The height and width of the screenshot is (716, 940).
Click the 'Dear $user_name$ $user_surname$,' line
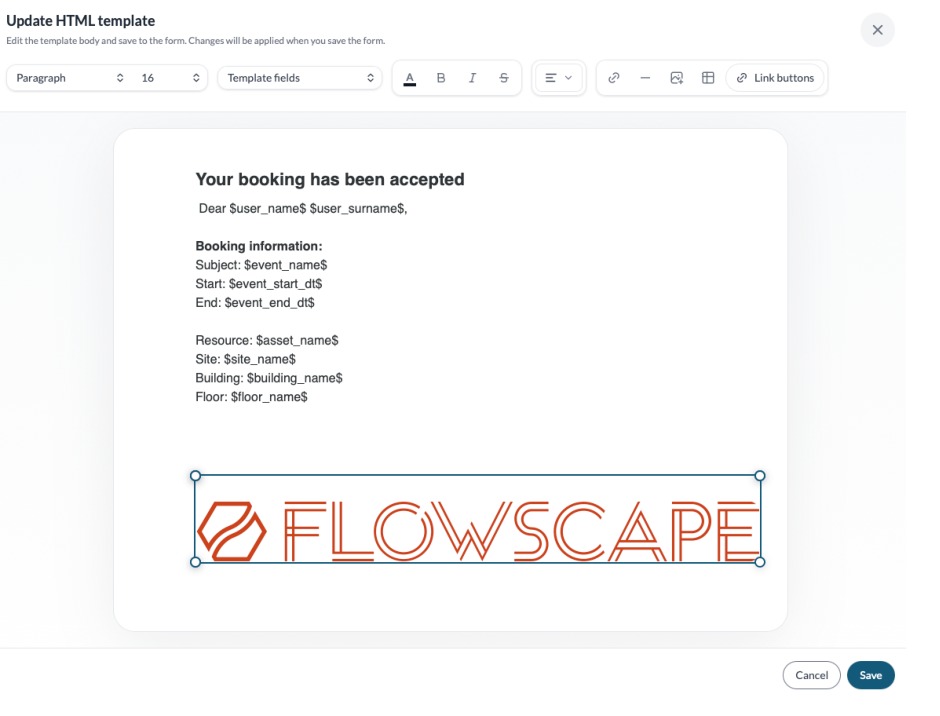click(303, 208)
